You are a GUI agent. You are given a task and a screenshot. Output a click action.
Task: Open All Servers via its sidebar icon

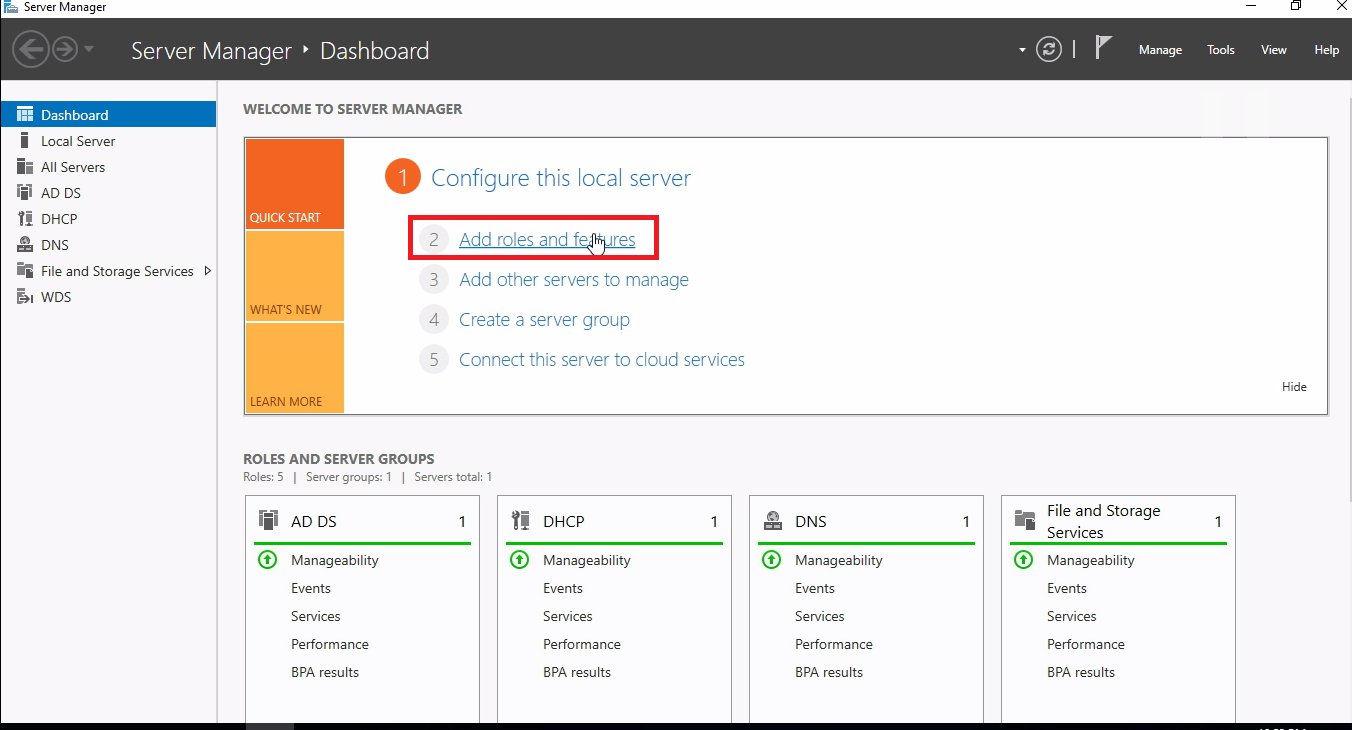tap(25, 167)
